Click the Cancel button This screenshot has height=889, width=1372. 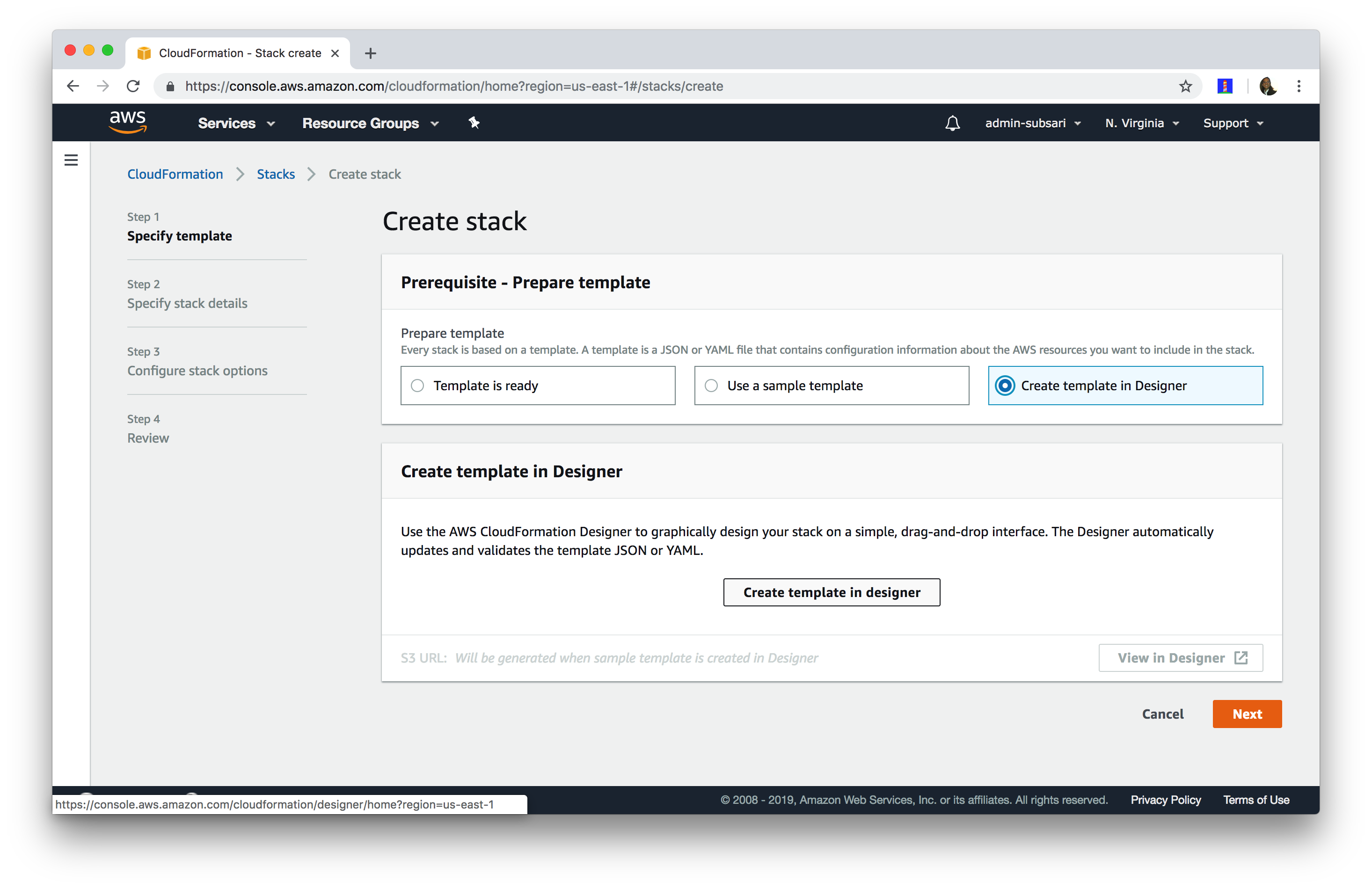click(1163, 713)
